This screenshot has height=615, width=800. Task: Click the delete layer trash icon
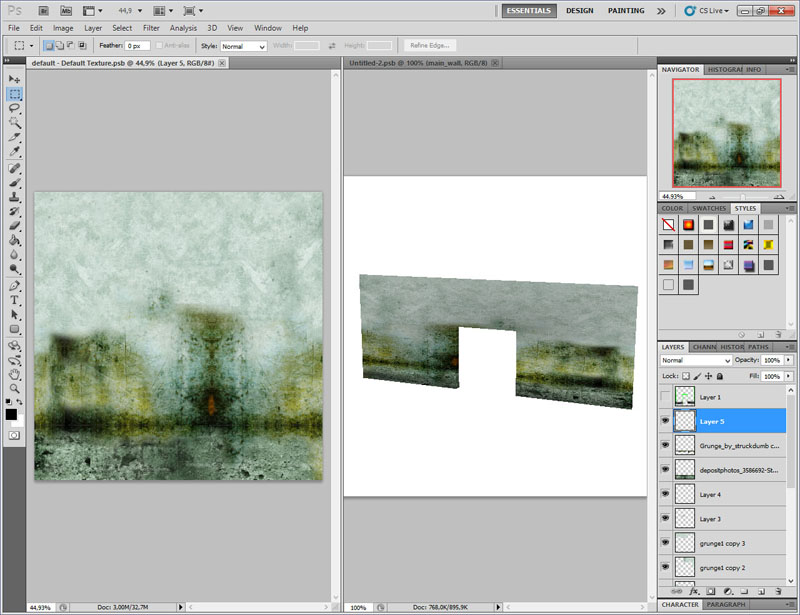(x=778, y=592)
